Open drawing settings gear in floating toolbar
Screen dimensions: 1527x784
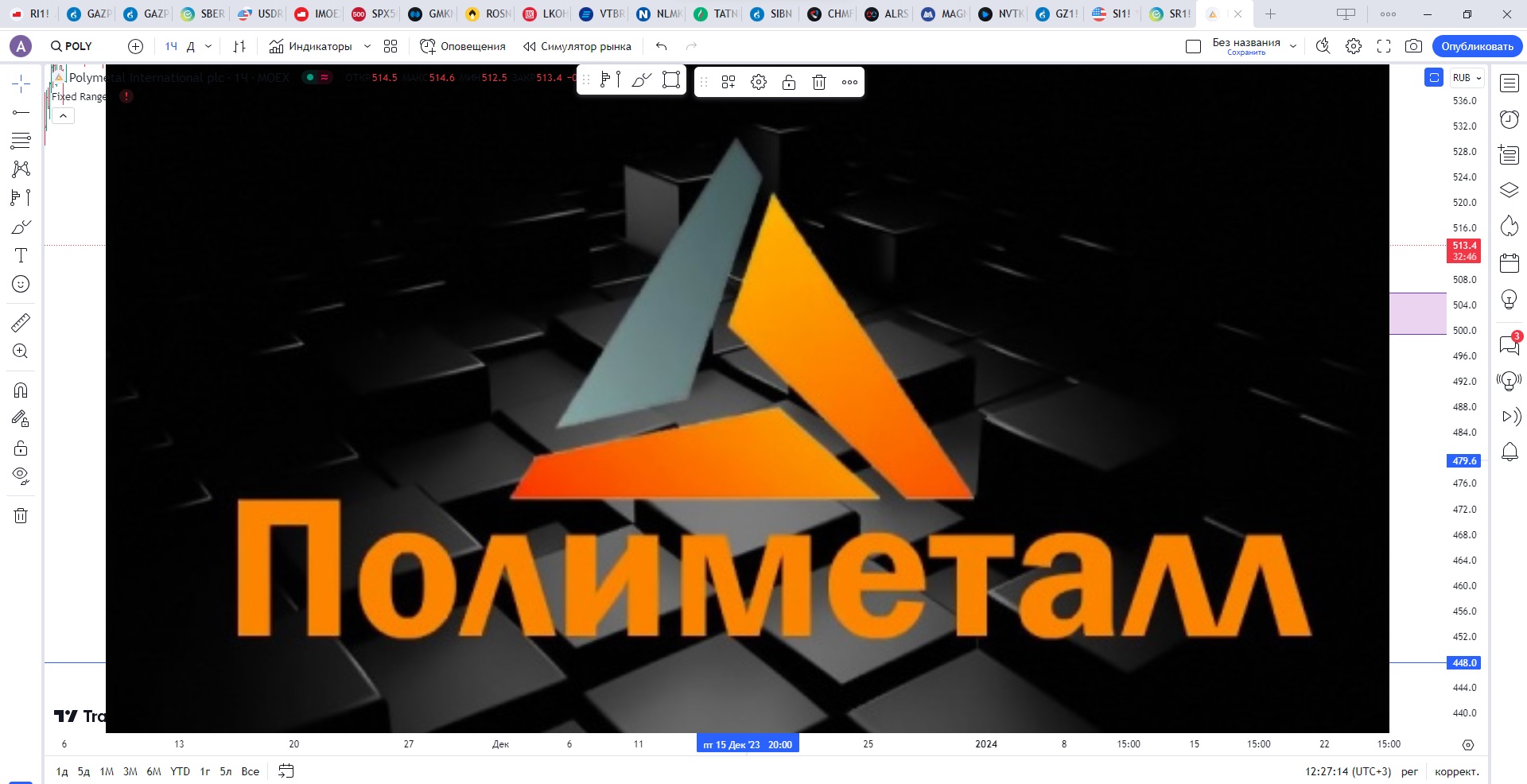click(759, 82)
